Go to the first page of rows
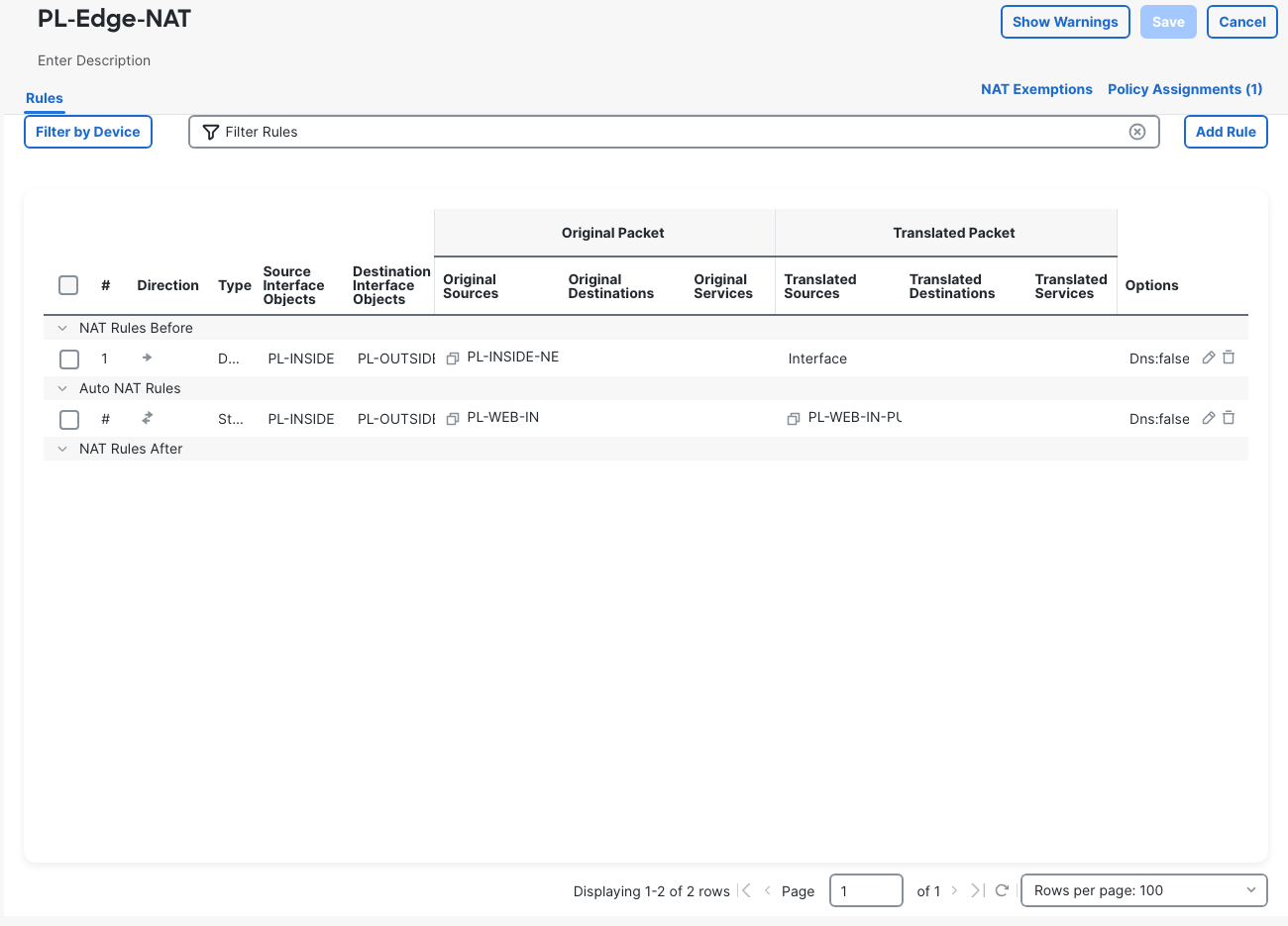The image size is (1288, 926). pyautogui.click(x=746, y=890)
